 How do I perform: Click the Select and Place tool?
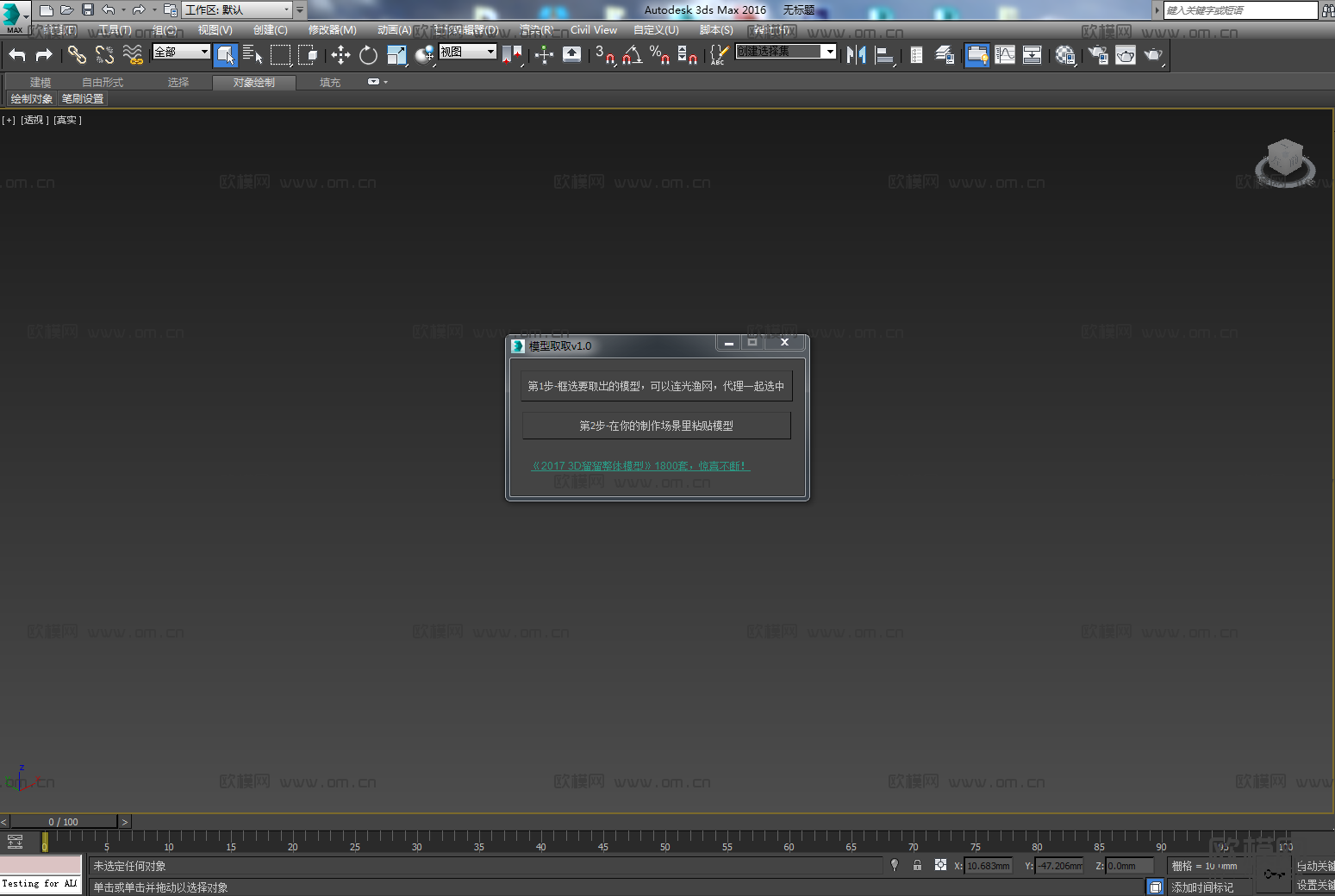tap(424, 55)
